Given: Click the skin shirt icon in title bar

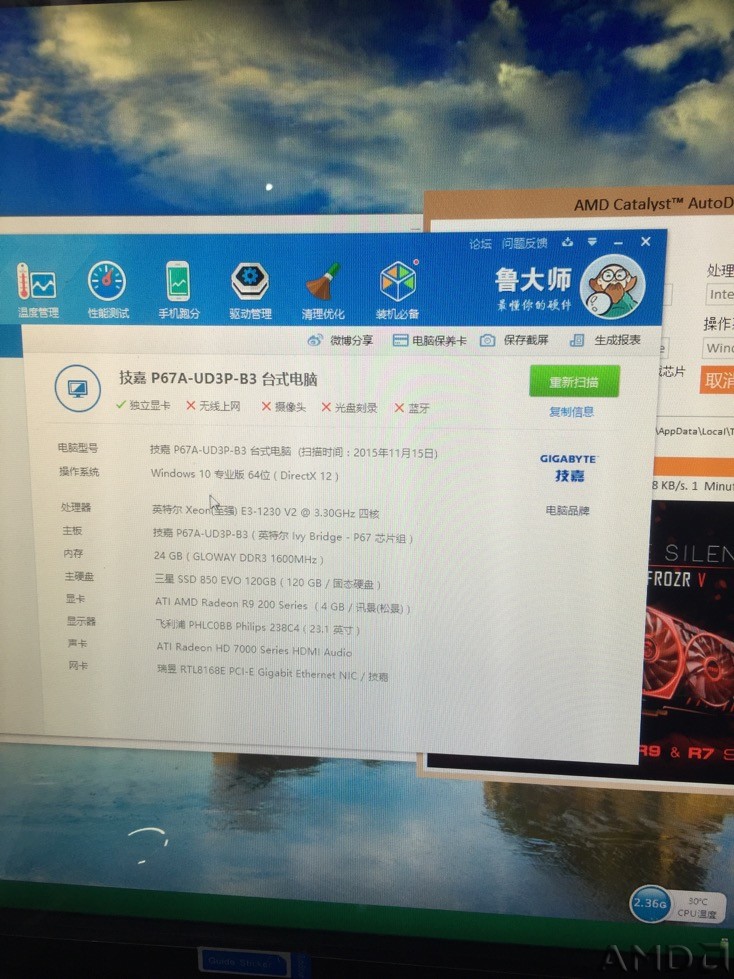Looking at the screenshot, I should (567, 242).
